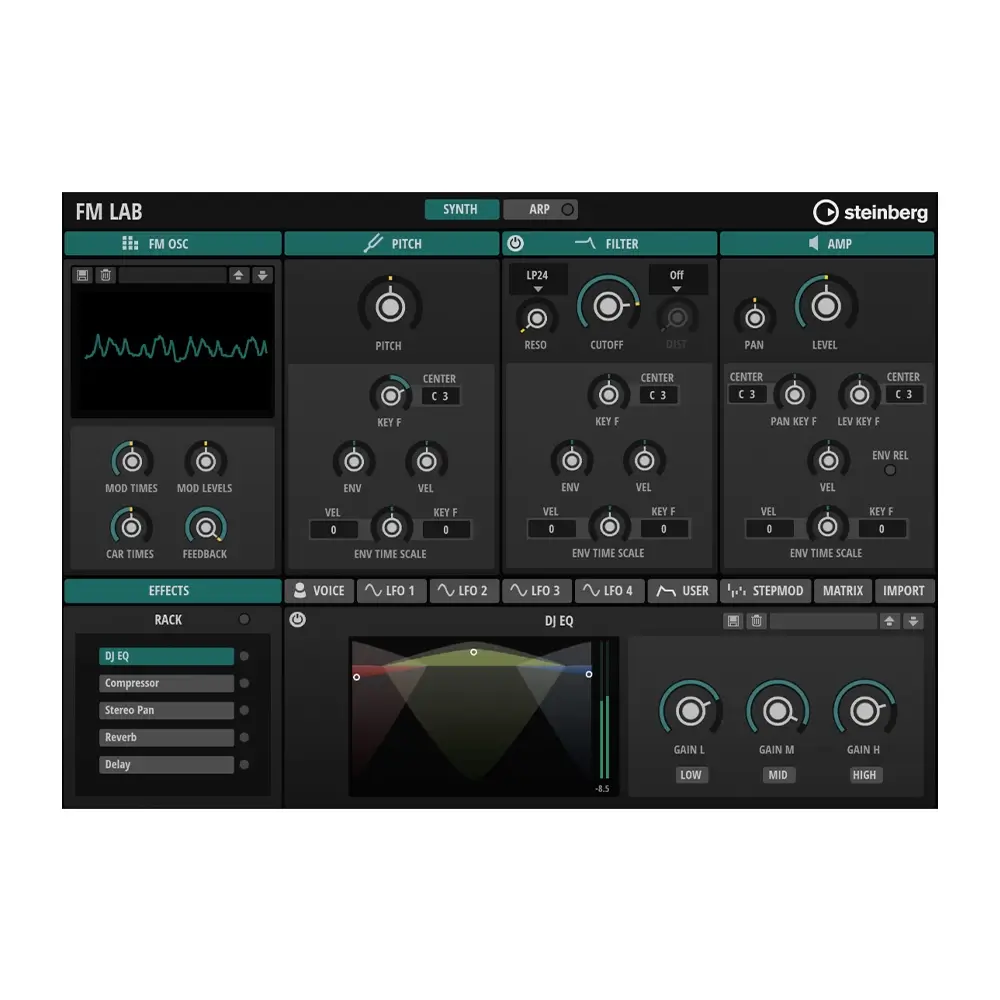Image resolution: width=1000 pixels, height=1000 pixels.
Task: Toggle the ENV REL switch in Amp
Action: point(890,471)
